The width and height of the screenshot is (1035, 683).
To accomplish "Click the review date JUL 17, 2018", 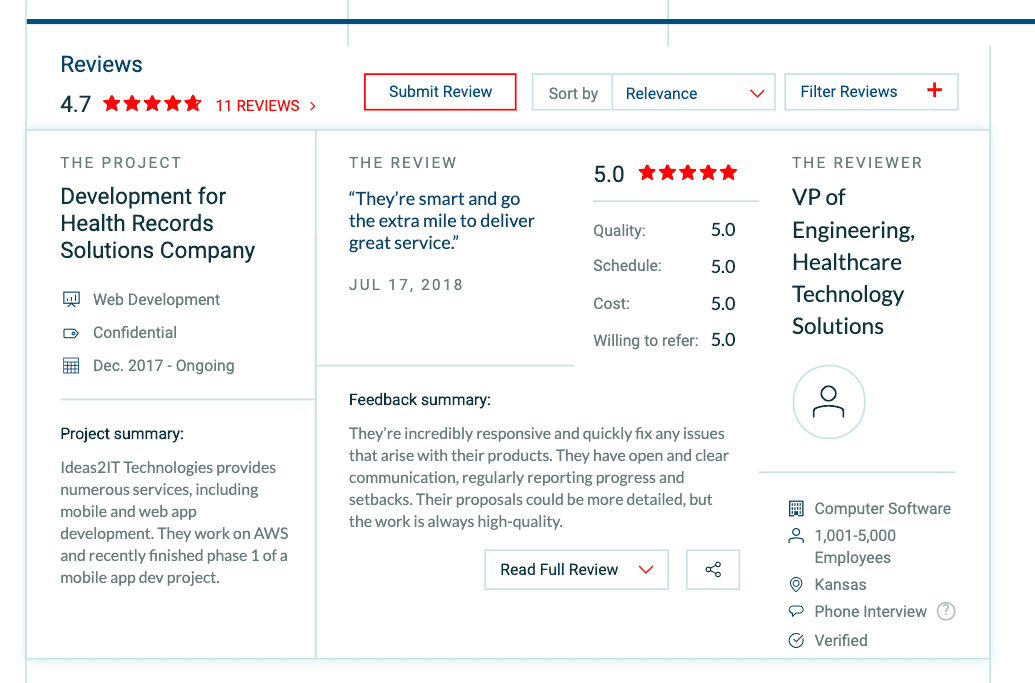I will (406, 284).
